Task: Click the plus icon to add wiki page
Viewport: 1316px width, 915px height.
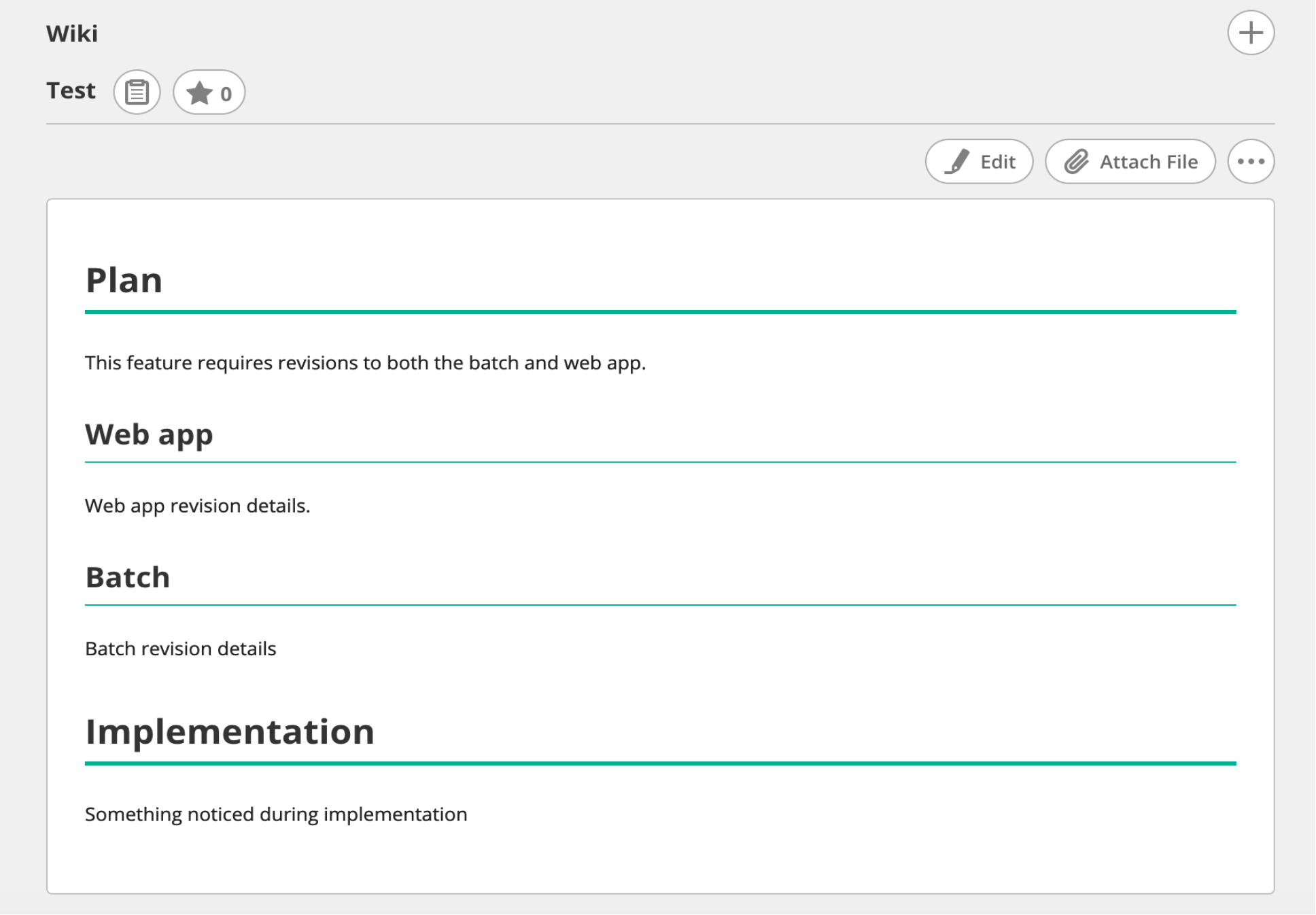Action: [x=1250, y=33]
